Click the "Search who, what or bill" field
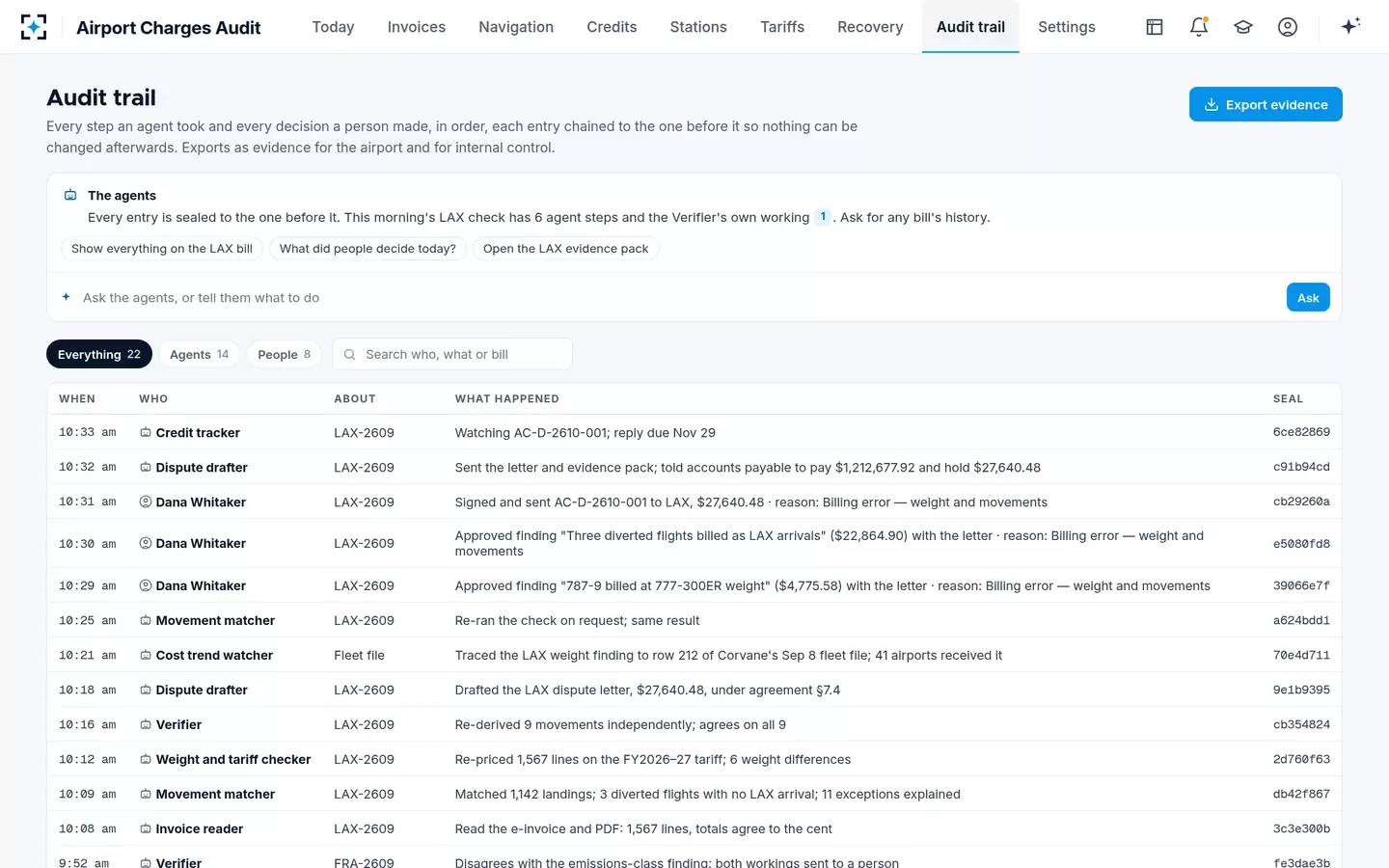 click(x=452, y=354)
